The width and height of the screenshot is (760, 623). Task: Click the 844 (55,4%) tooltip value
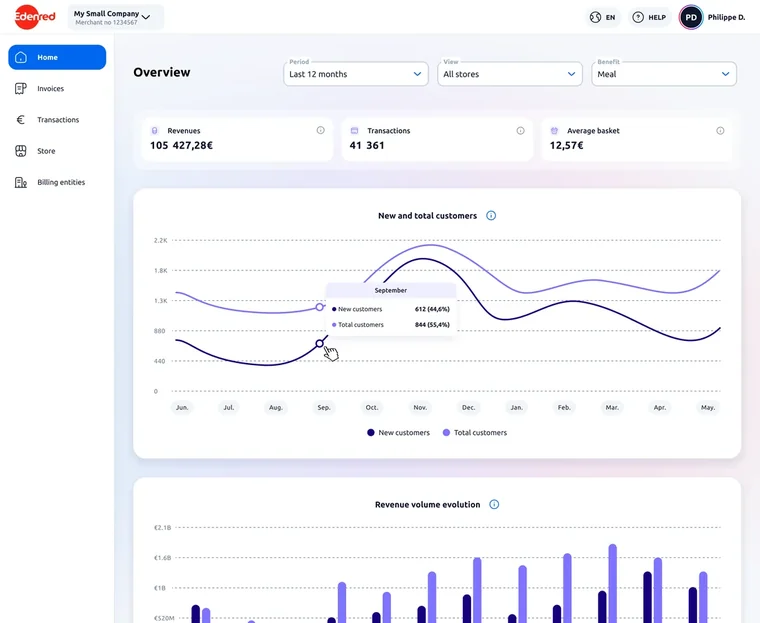[x=432, y=325]
